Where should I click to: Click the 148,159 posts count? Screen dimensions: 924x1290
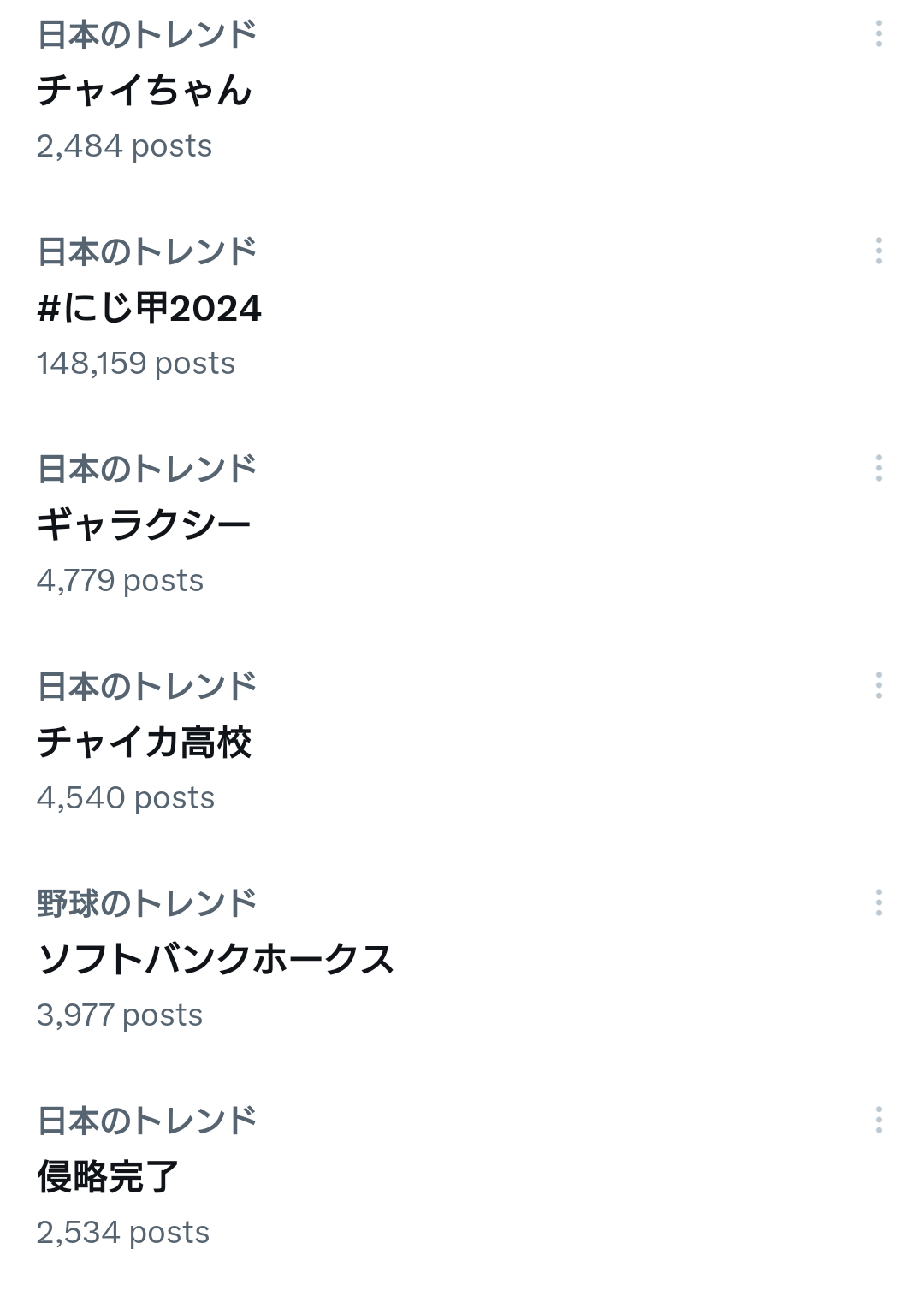(x=135, y=364)
